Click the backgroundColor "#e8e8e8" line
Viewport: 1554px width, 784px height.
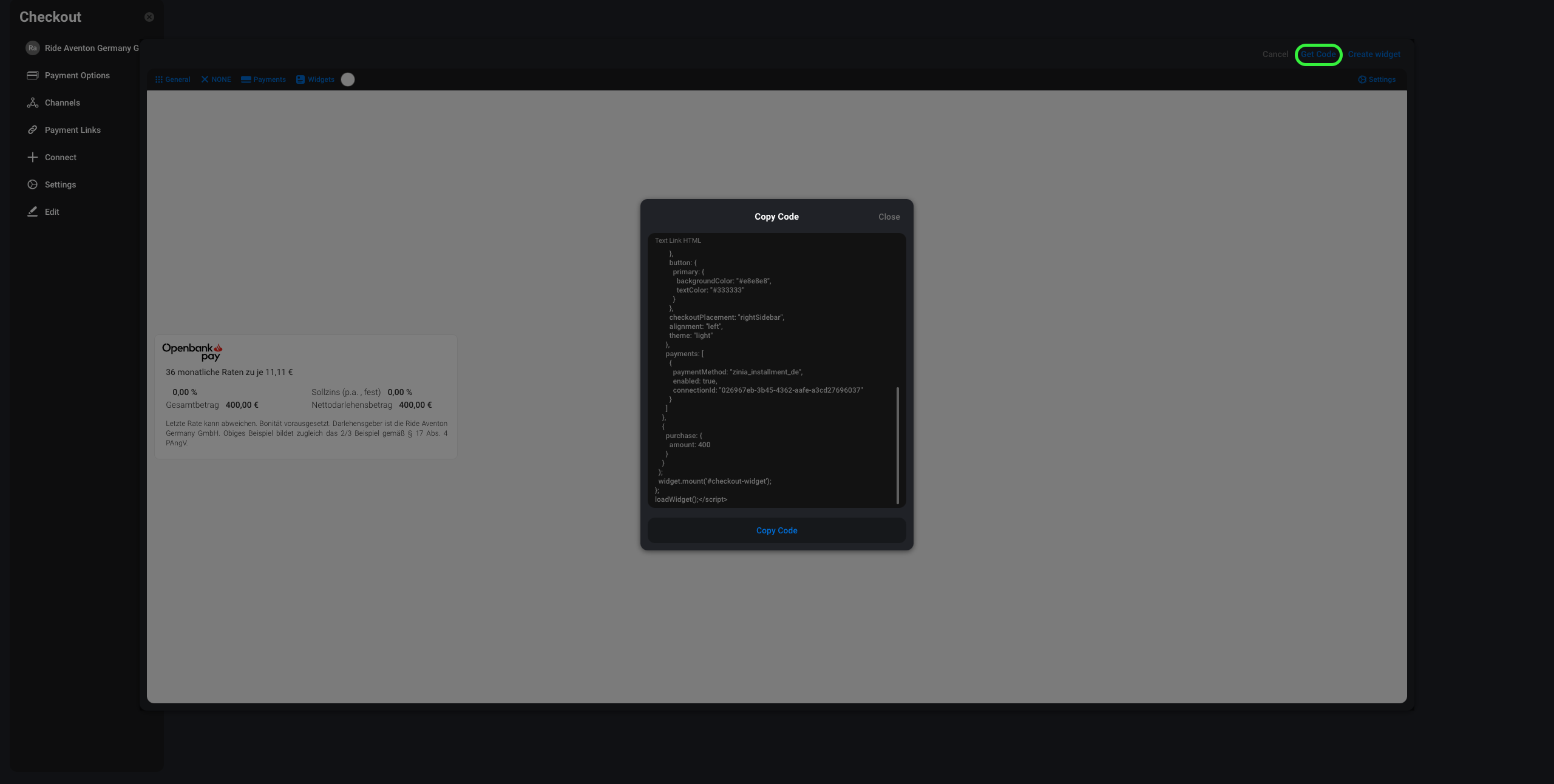click(724, 281)
